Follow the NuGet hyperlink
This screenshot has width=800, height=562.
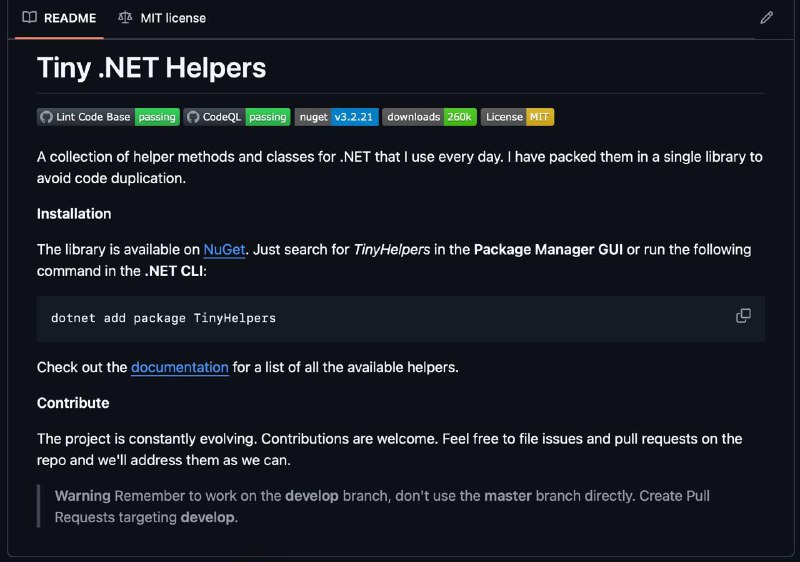[x=224, y=249]
